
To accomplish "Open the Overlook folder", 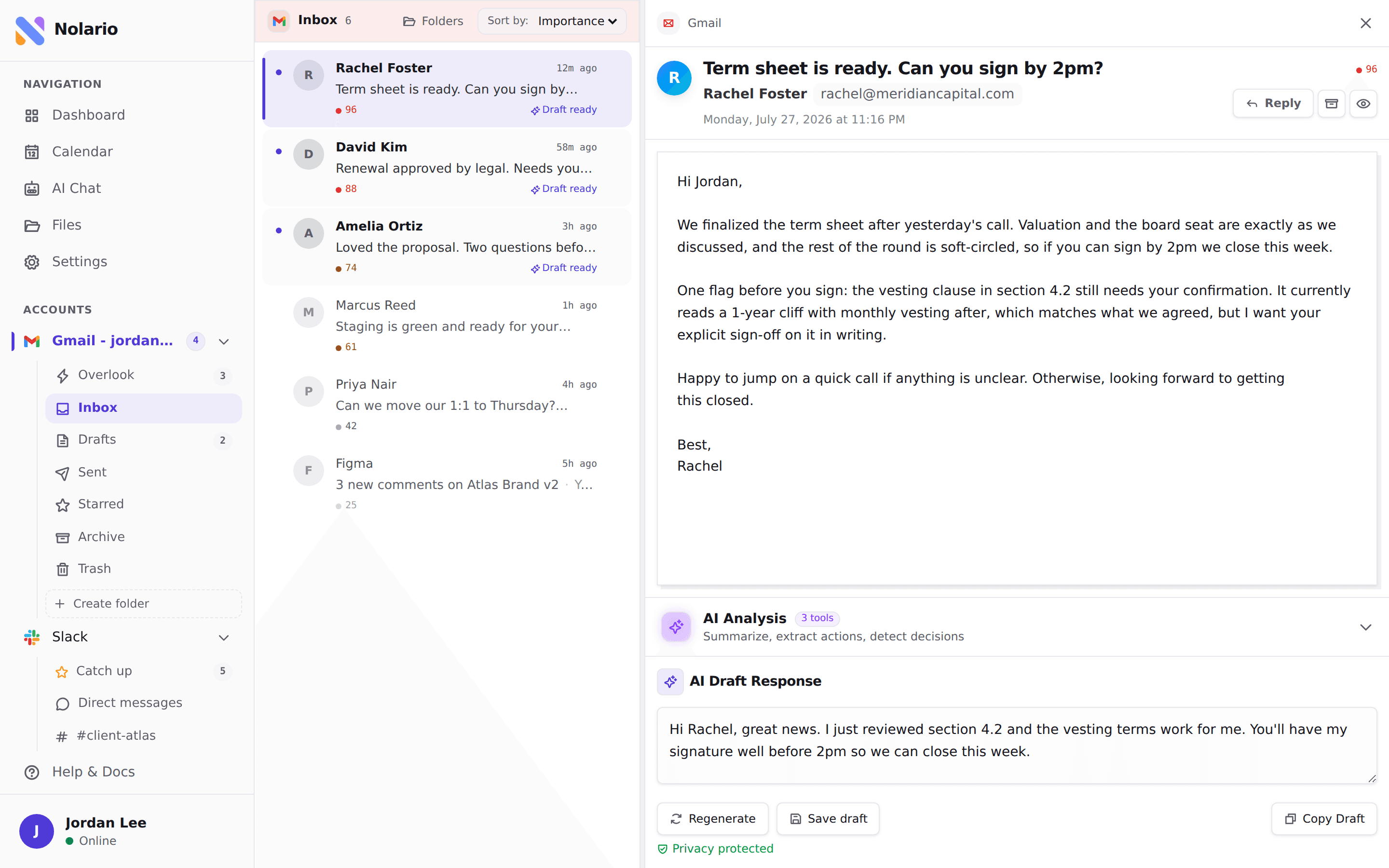I will [x=144, y=376].
